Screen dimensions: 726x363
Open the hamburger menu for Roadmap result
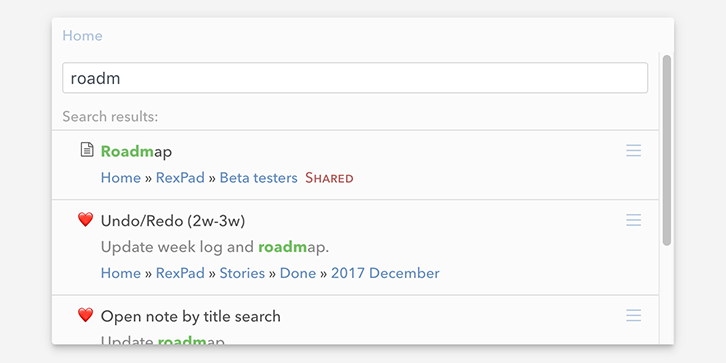pyautogui.click(x=633, y=150)
